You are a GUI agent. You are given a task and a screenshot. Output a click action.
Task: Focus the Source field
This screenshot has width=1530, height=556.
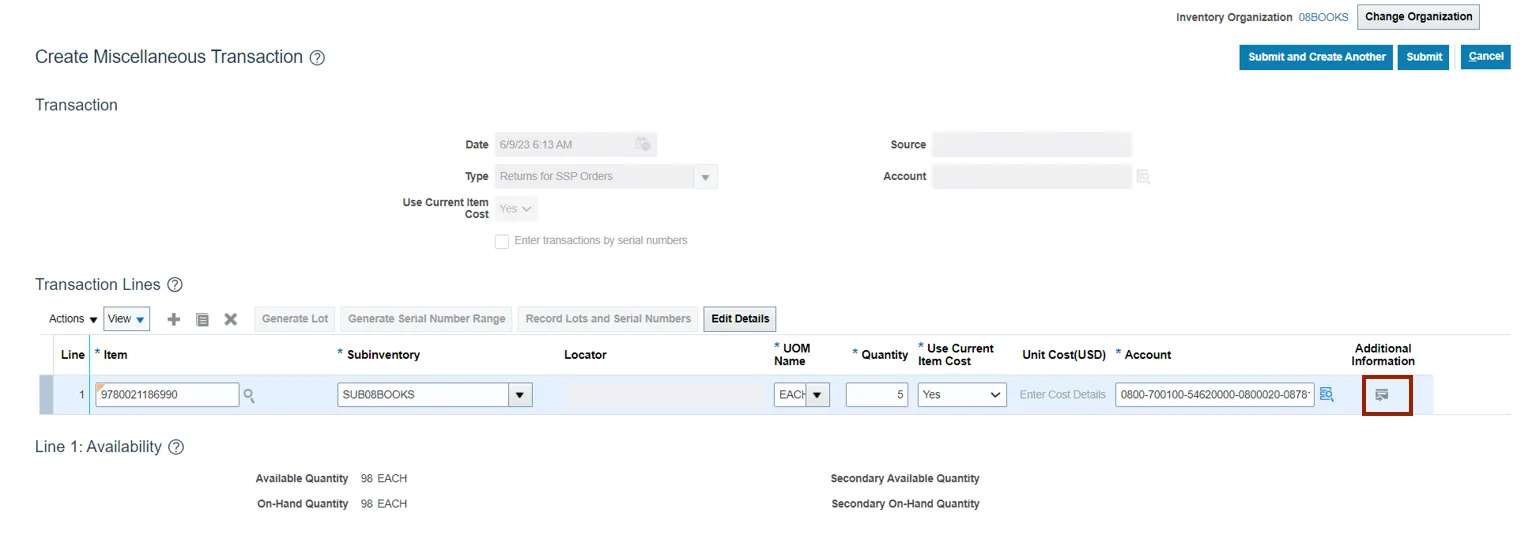pyautogui.click(x=1032, y=145)
